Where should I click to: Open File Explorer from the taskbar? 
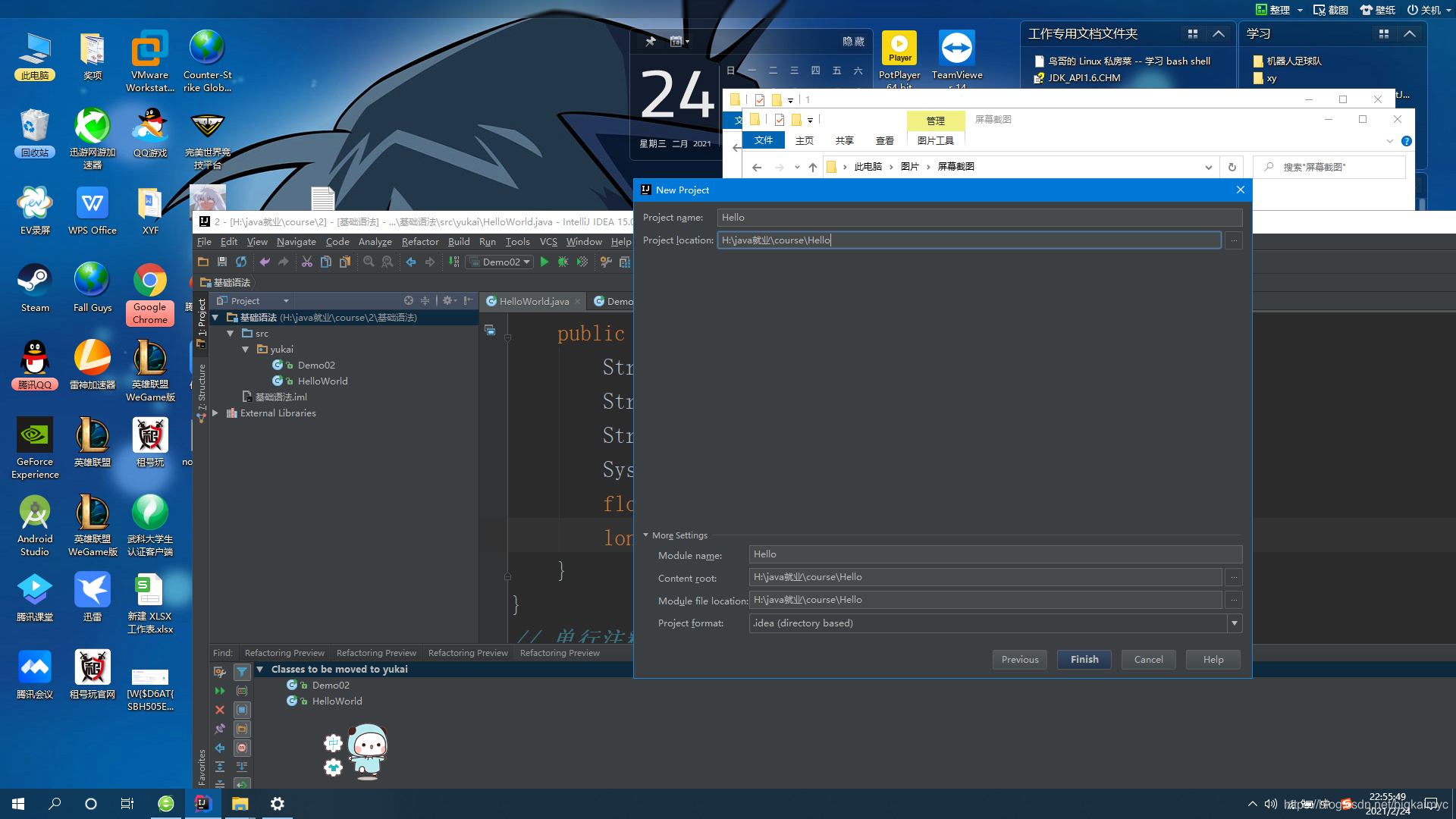240,804
